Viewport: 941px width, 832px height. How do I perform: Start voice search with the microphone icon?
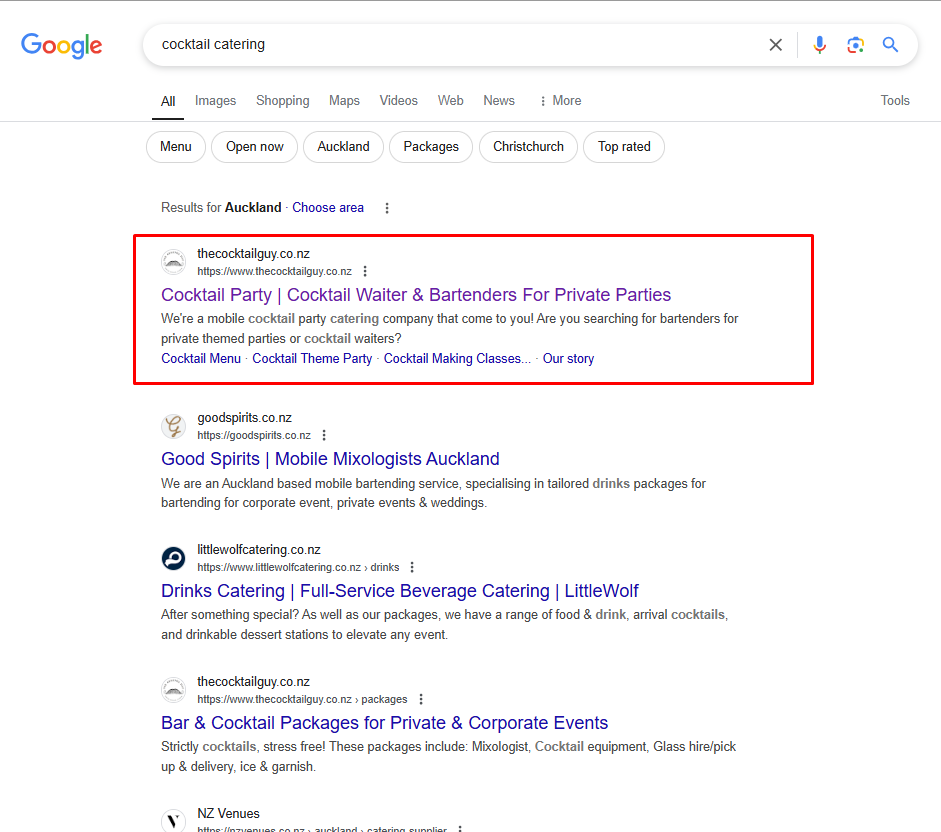819,44
